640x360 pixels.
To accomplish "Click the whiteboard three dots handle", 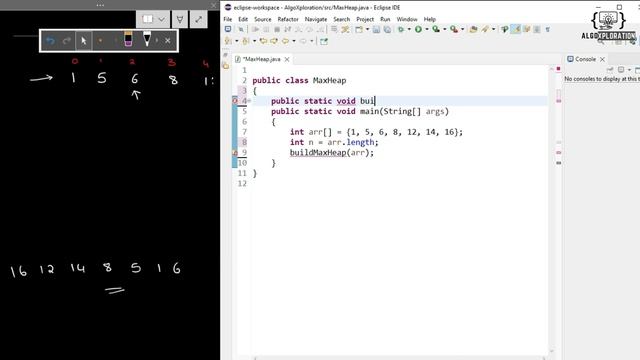I will (x=100, y=5).
